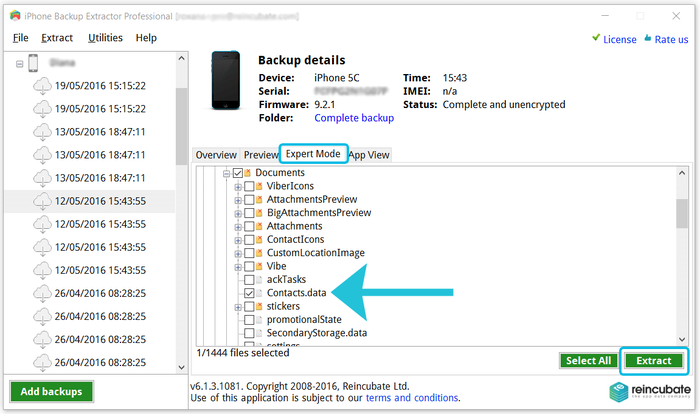Click the backup list scroll down arrow

(x=181, y=367)
